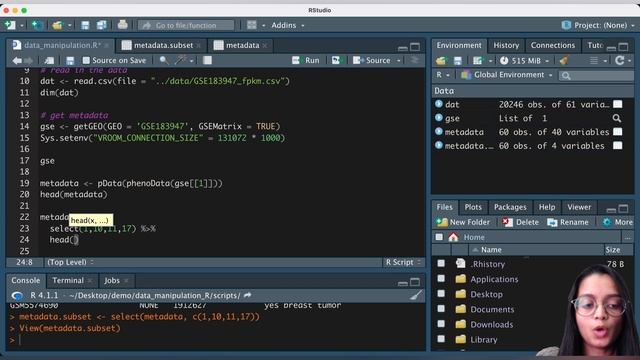Open the Import Dataset menu
This screenshot has height=360, width=640.
click(478, 61)
